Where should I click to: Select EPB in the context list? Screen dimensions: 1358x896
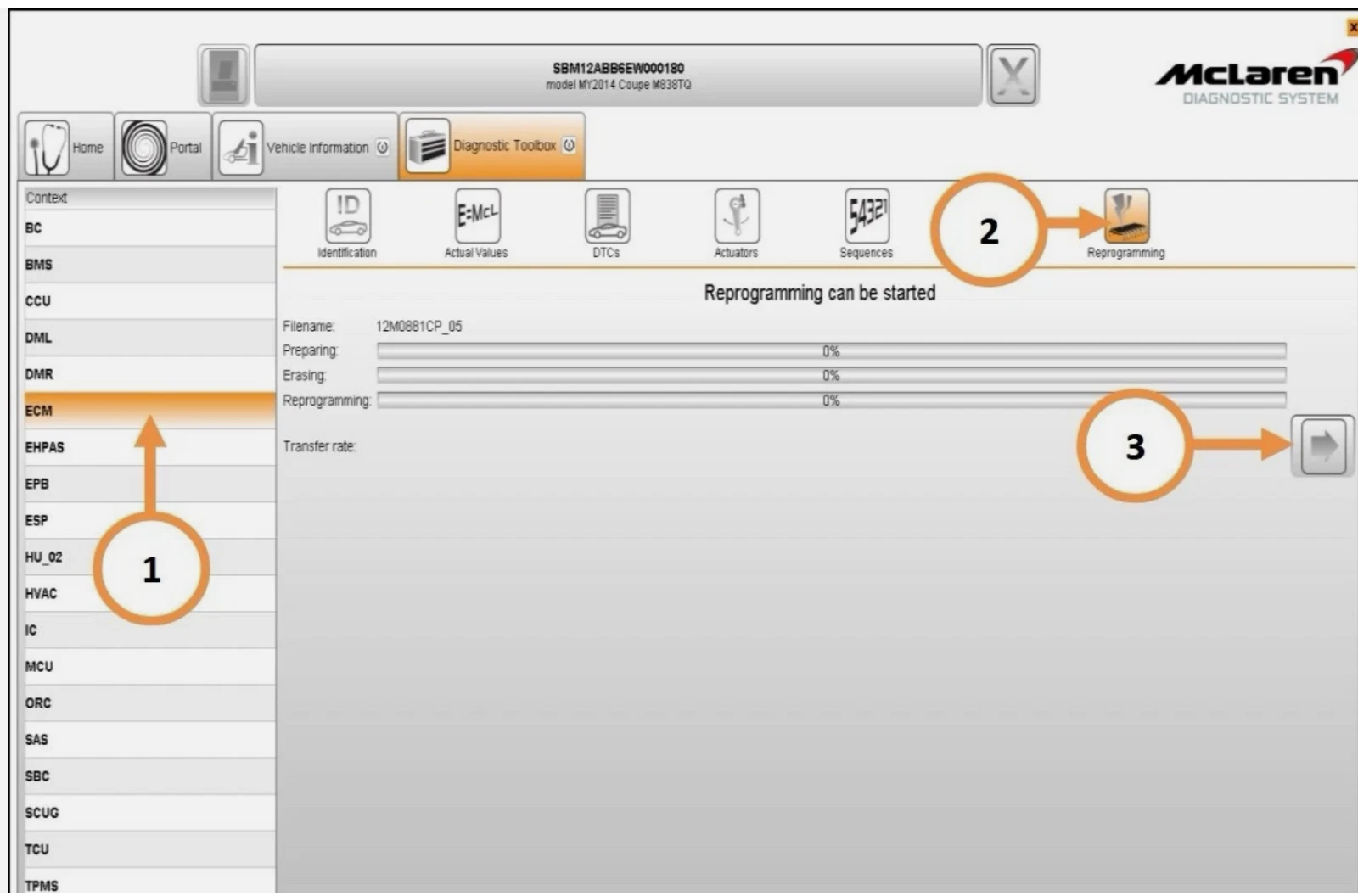point(149,484)
